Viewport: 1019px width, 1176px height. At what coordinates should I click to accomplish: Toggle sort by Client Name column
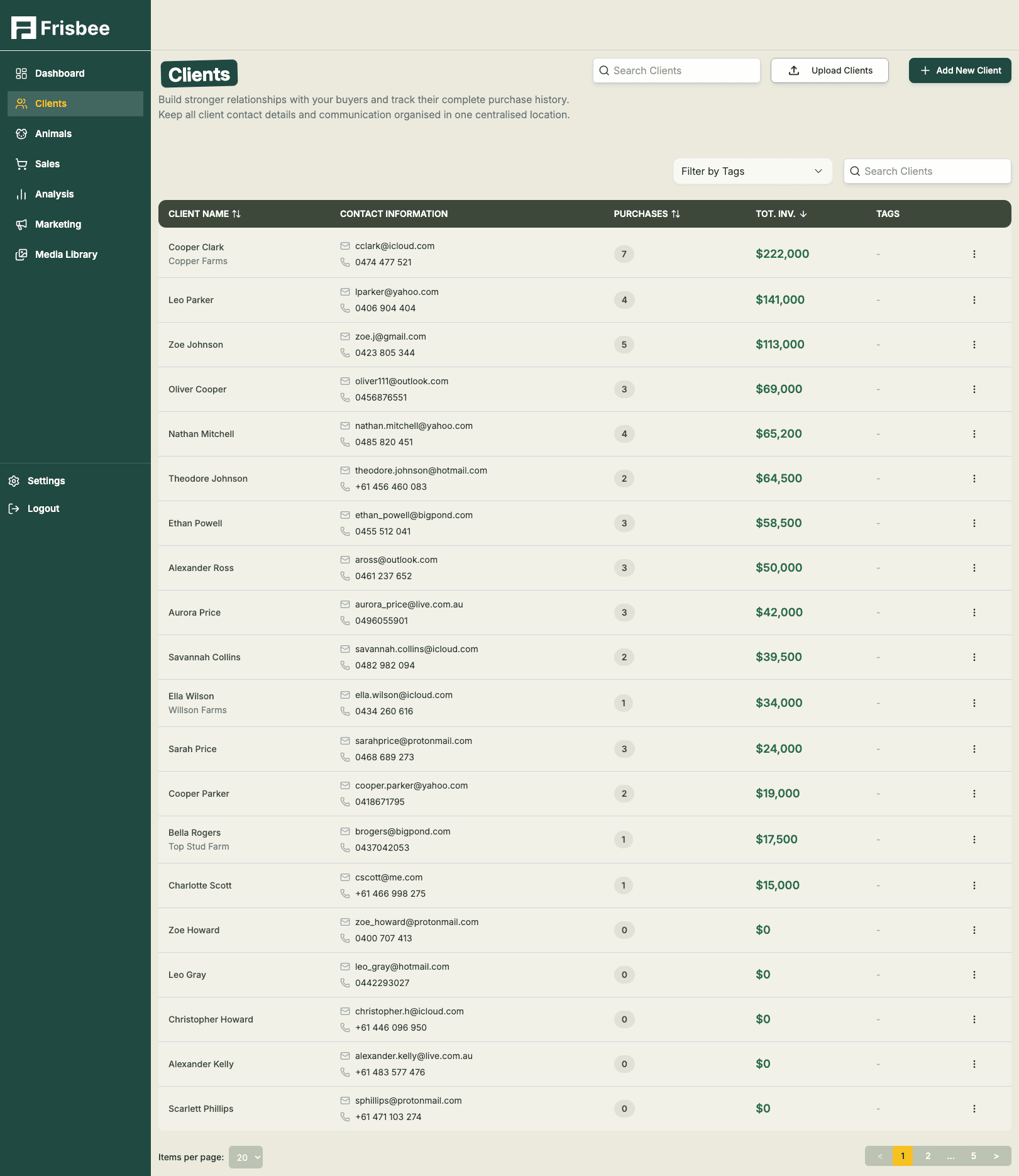[237, 214]
